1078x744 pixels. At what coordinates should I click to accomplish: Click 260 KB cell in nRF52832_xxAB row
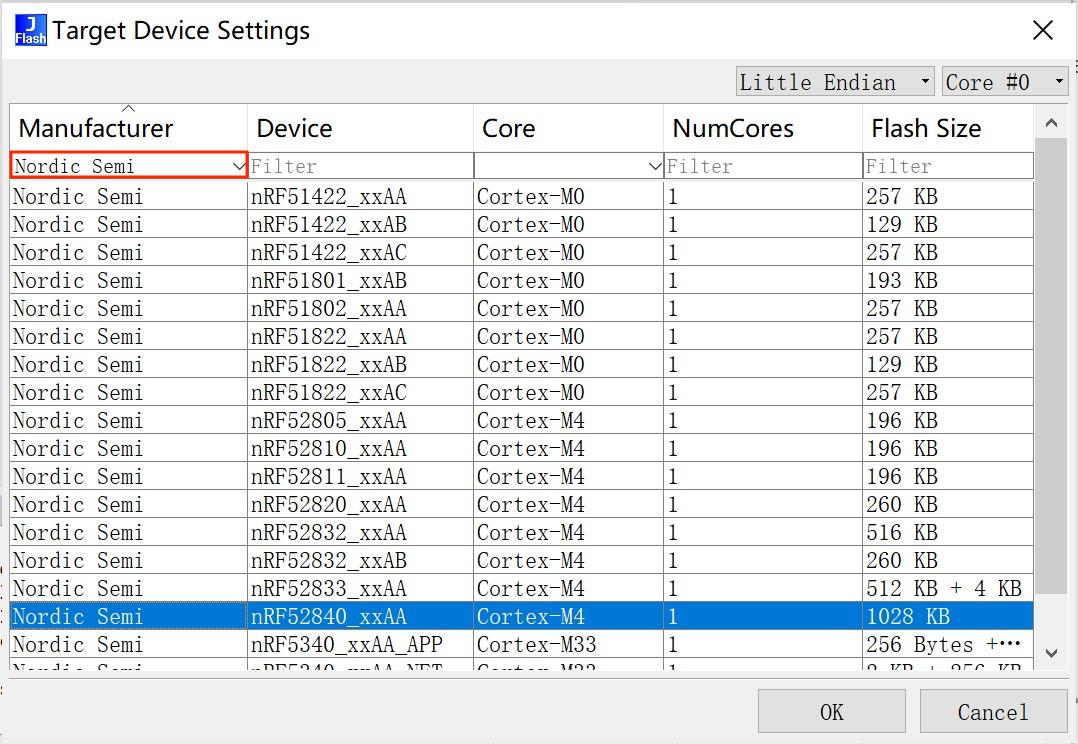[948, 560]
